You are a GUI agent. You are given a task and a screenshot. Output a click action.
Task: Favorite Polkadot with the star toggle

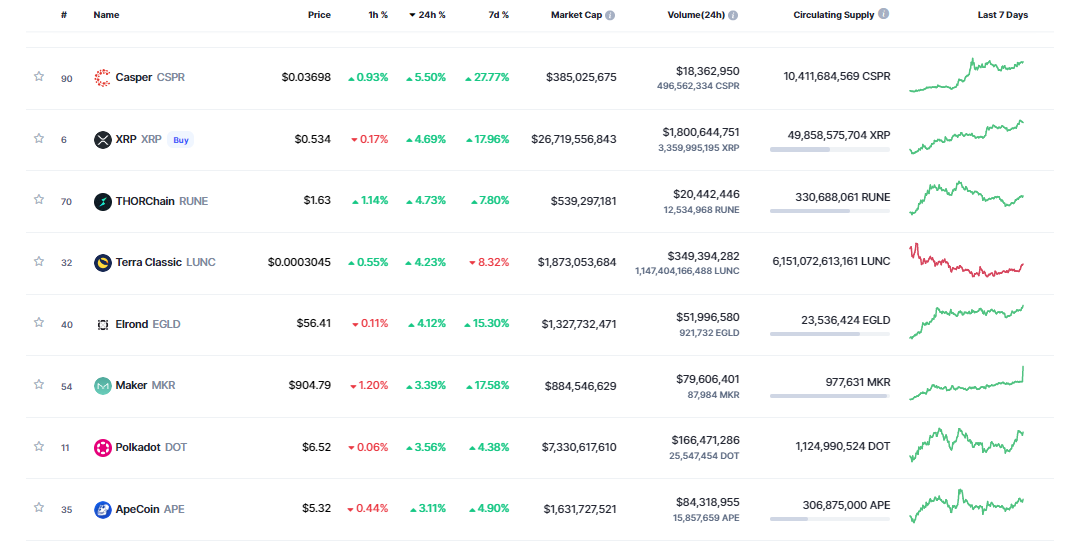click(39, 446)
